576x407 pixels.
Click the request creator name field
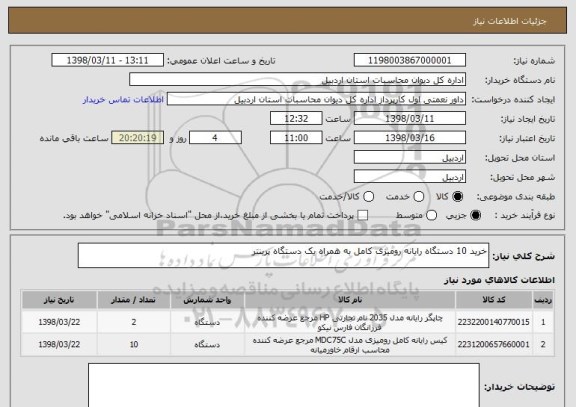(316, 99)
